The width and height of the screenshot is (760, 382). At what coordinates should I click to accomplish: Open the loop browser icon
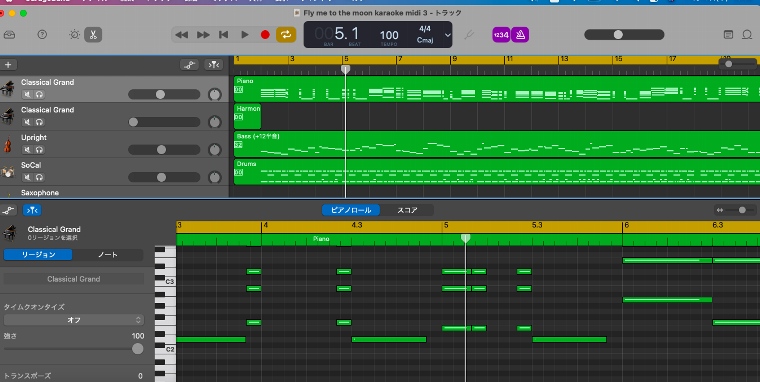(x=747, y=34)
